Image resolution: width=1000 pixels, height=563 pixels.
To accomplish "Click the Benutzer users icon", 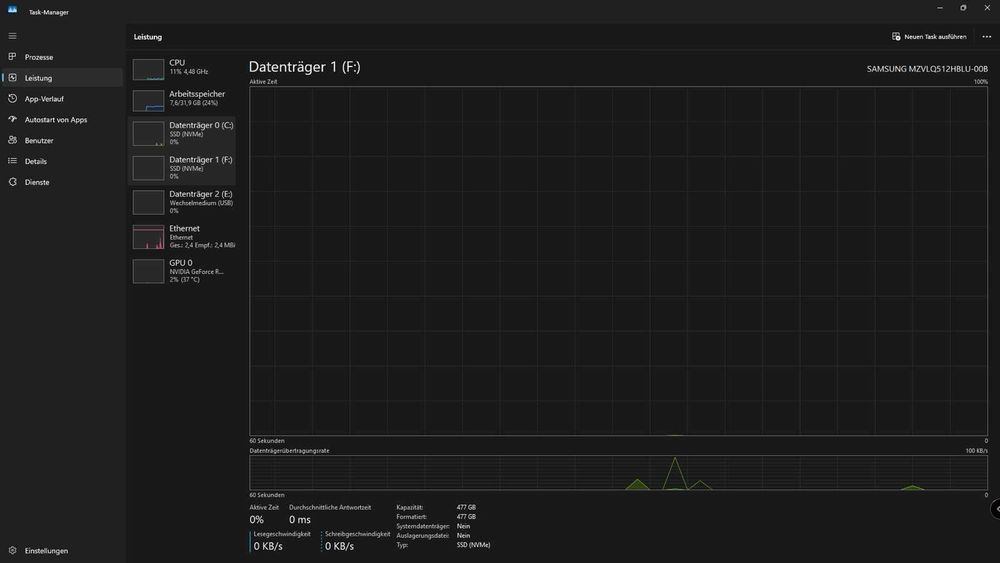I will point(12,140).
